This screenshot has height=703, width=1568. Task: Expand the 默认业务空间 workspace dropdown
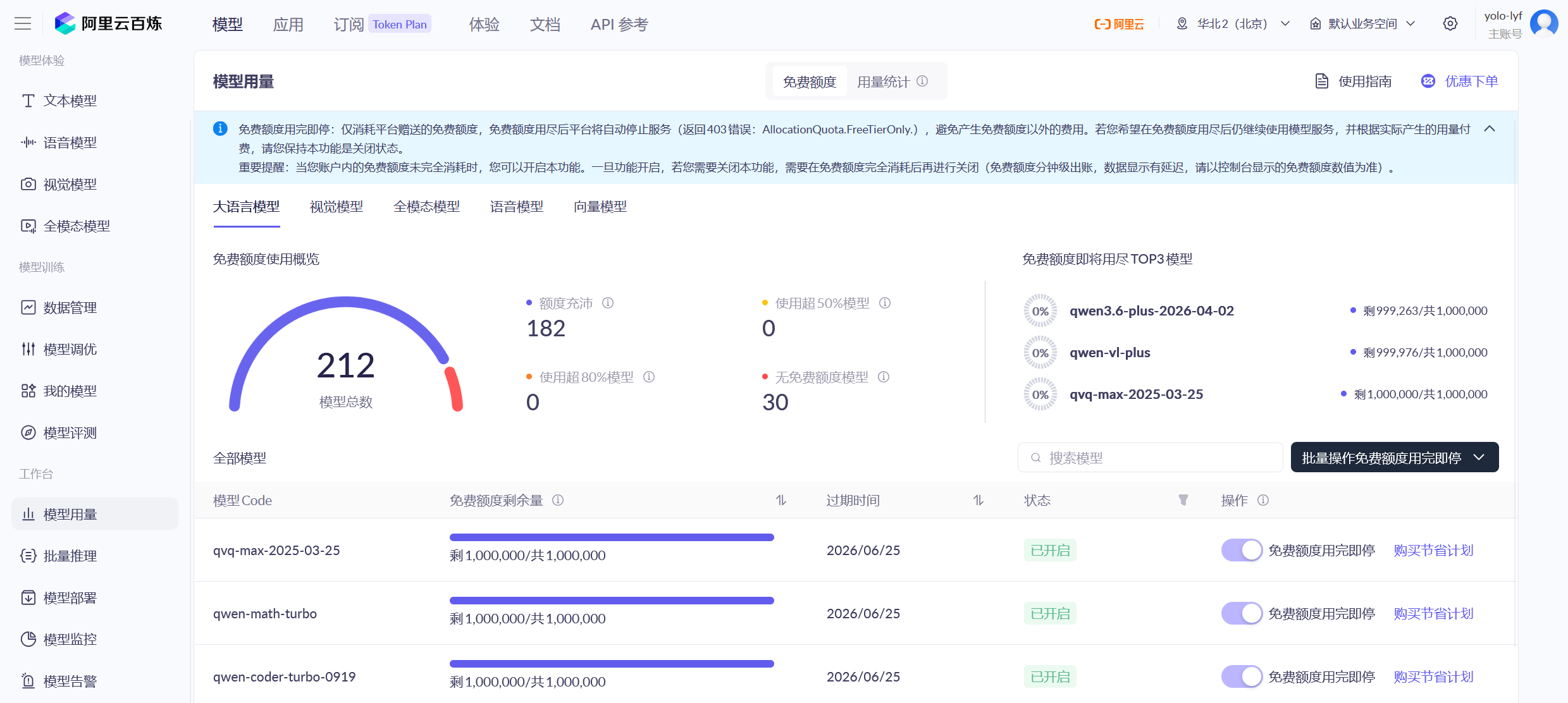(x=1362, y=24)
